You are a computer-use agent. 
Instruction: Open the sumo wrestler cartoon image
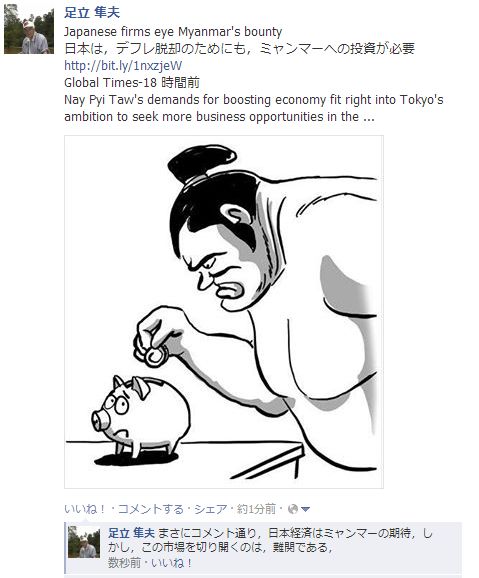pos(224,312)
